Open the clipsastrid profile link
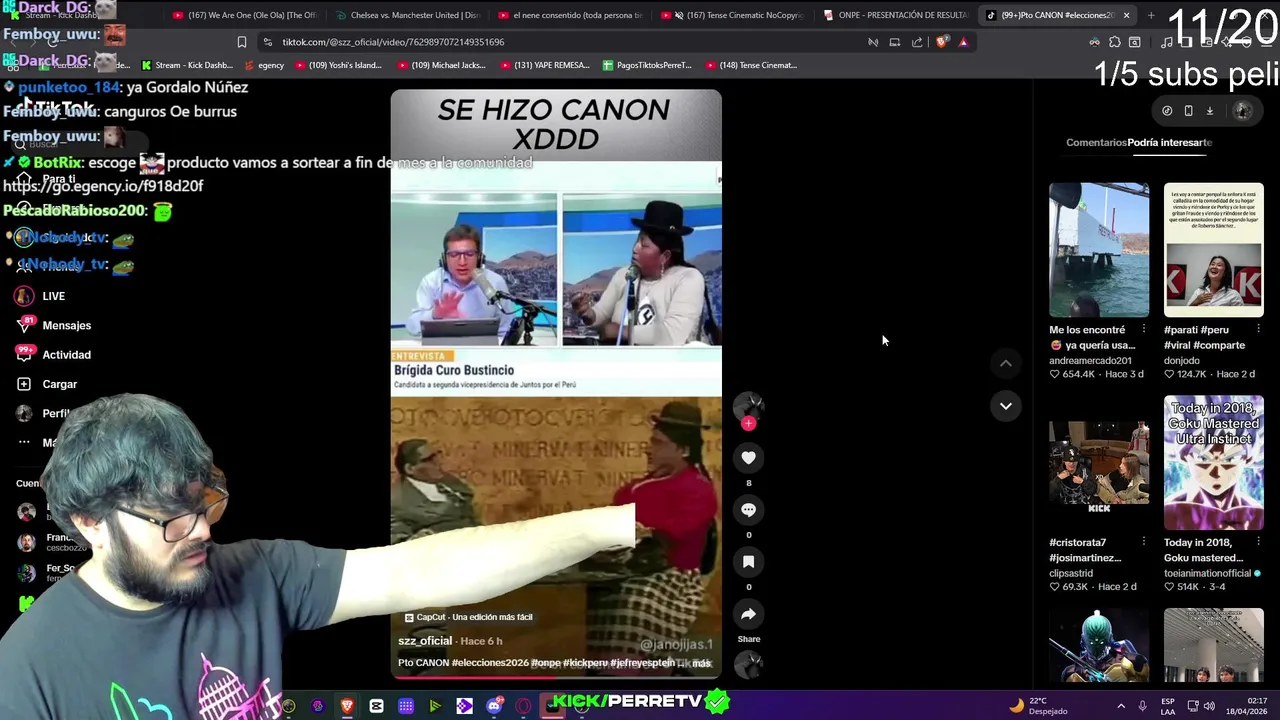Image resolution: width=1280 pixels, height=720 pixels. pos(1071,574)
